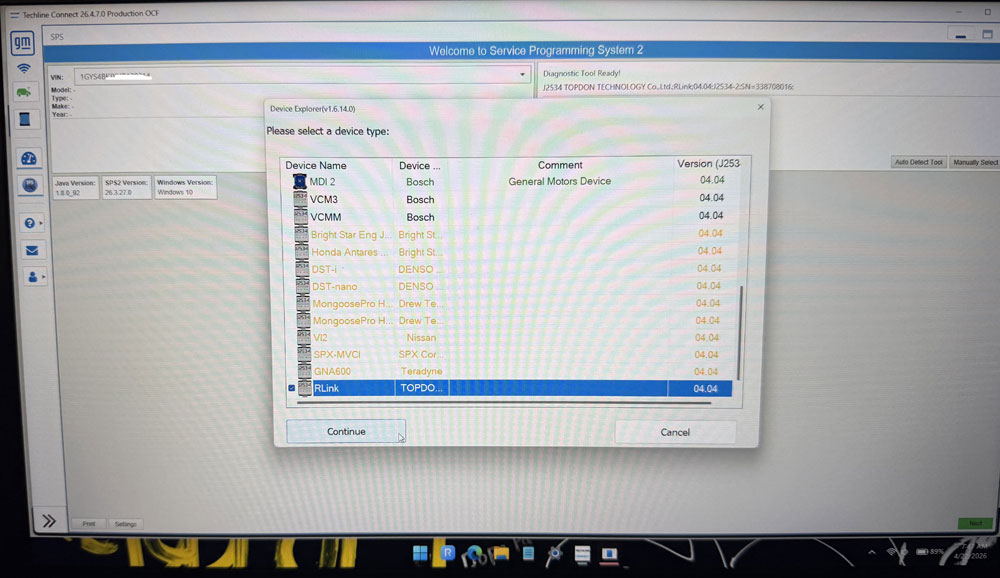Image resolution: width=1000 pixels, height=578 pixels.
Task: Click the Version (J253 column header
Action: pos(709,163)
